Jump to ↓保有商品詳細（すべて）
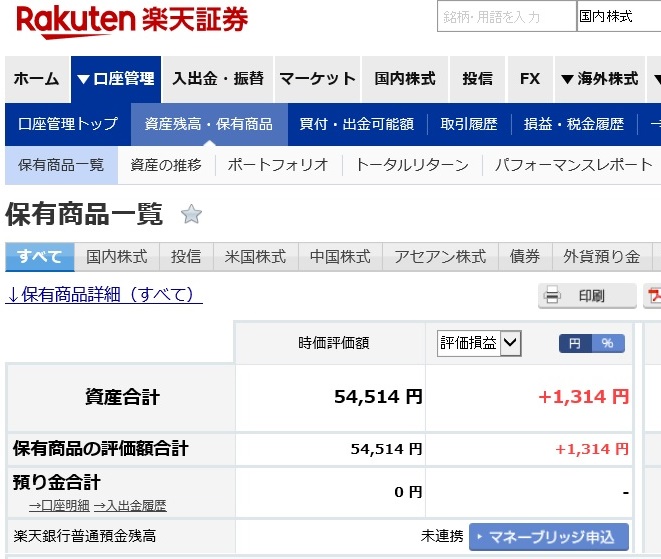This screenshot has width=661, height=559. 104,295
